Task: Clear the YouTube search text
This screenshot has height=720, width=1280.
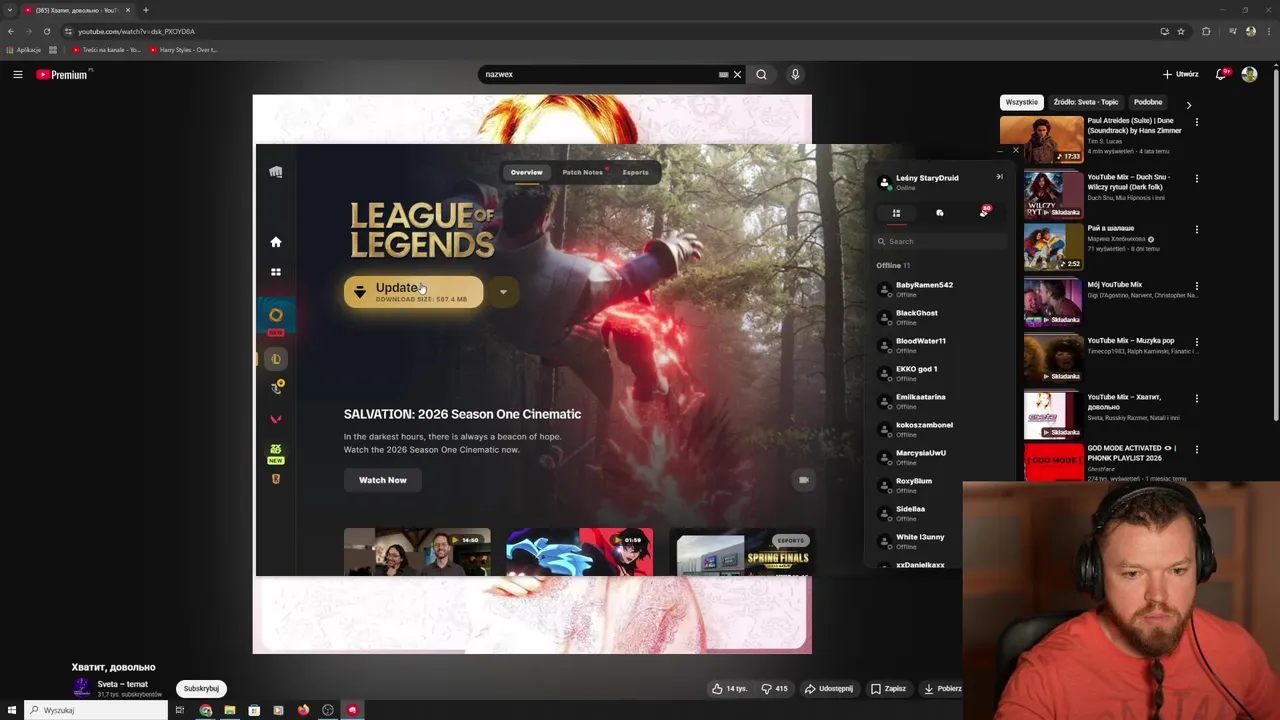Action: 738,74
